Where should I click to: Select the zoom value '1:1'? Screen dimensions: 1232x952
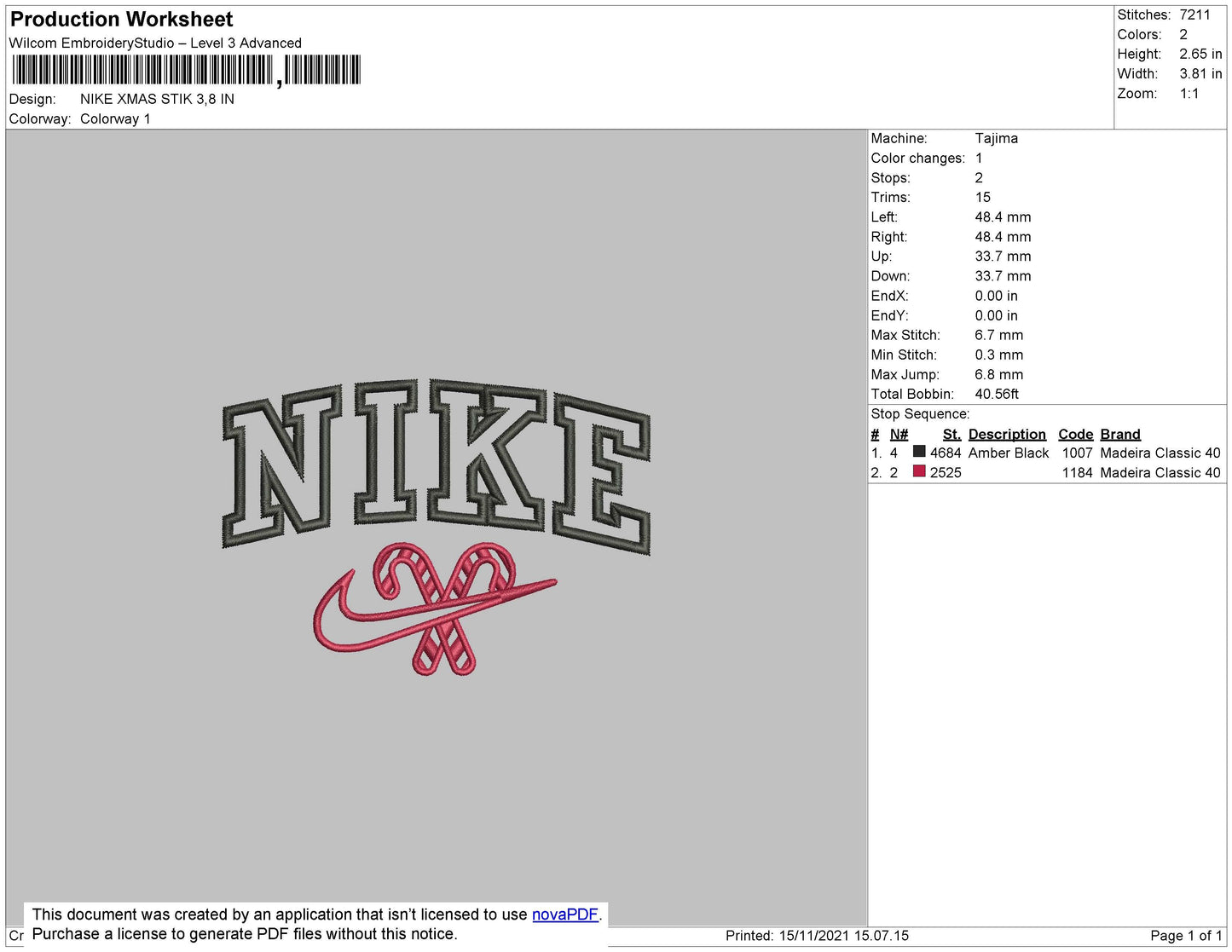click(x=1189, y=94)
